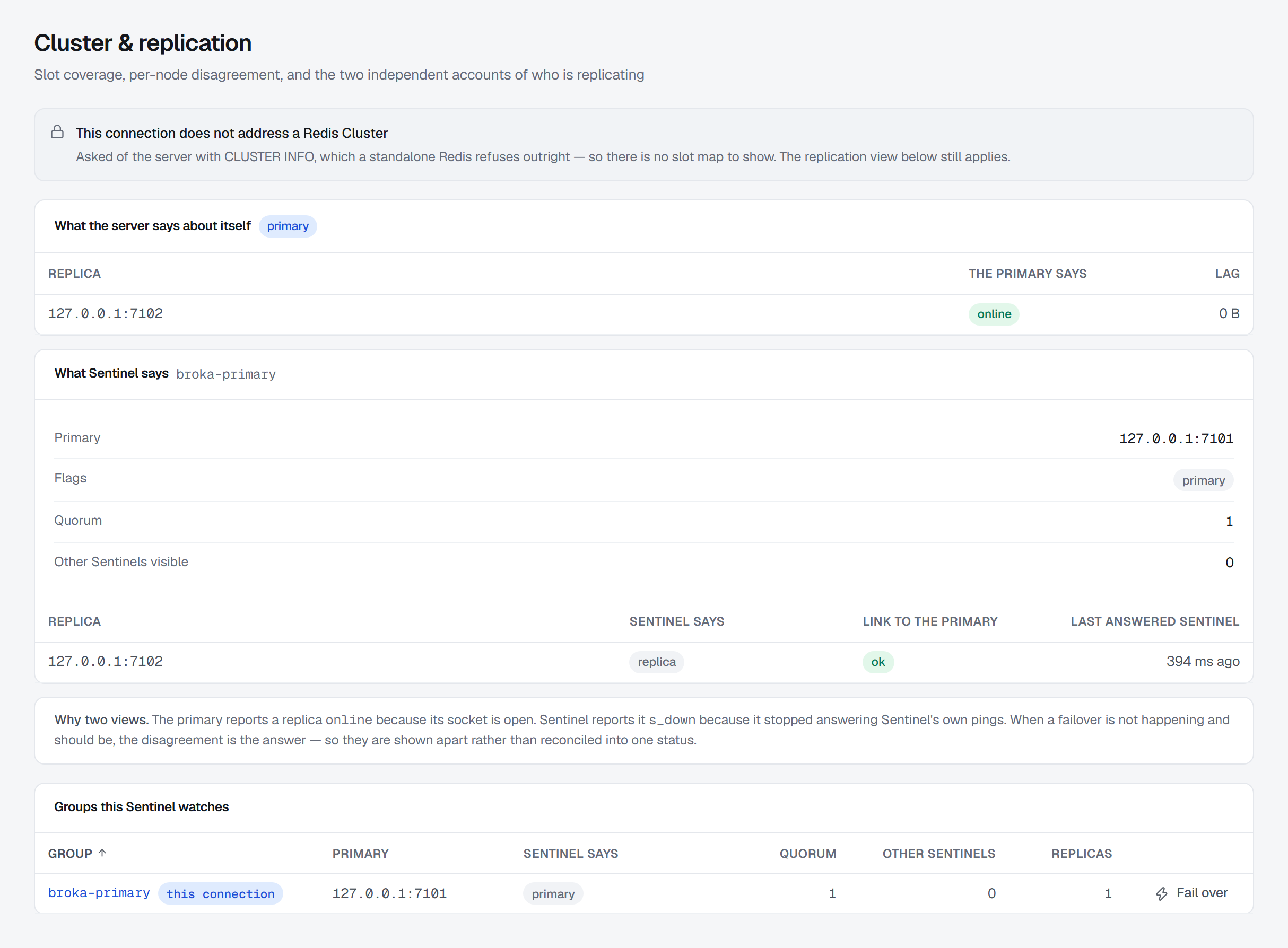Click the QUORUM column header

pyautogui.click(x=807, y=853)
